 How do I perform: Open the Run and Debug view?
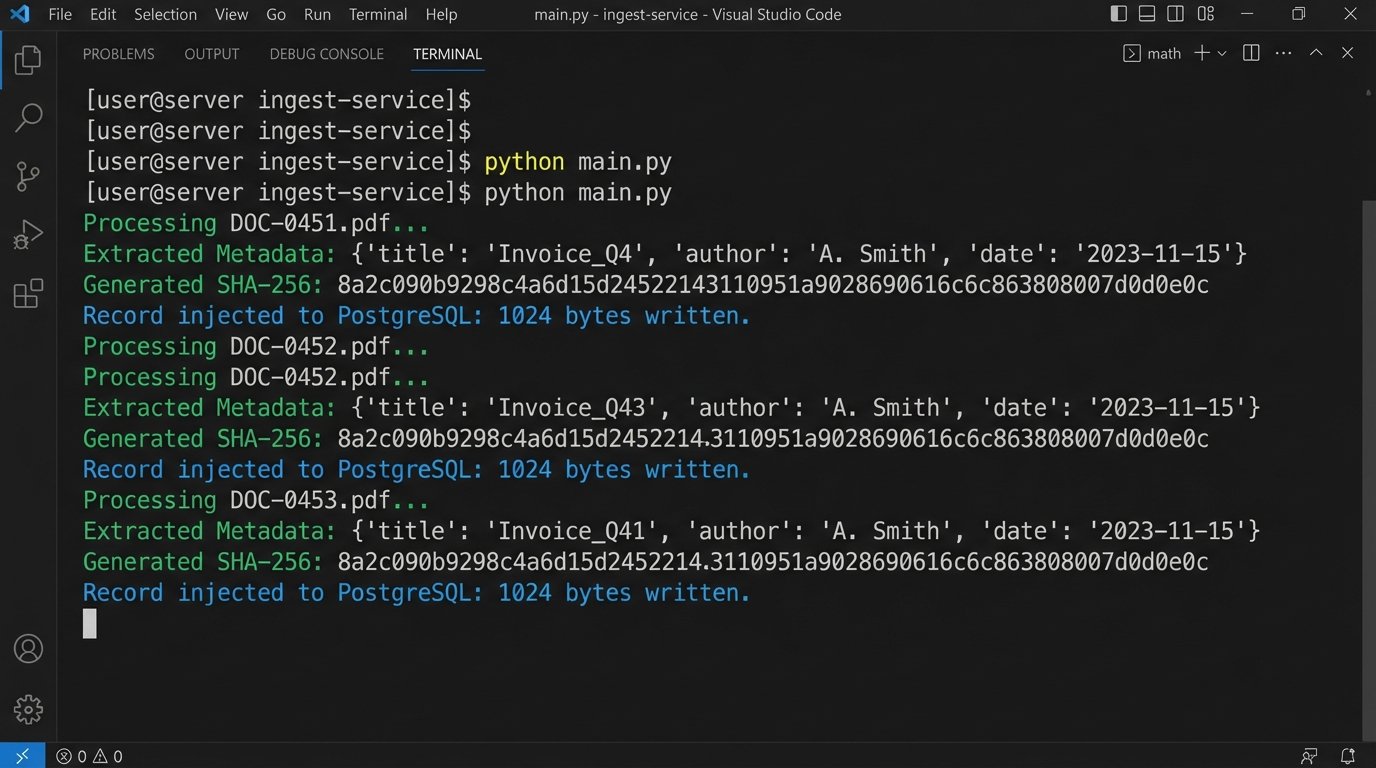click(28, 235)
